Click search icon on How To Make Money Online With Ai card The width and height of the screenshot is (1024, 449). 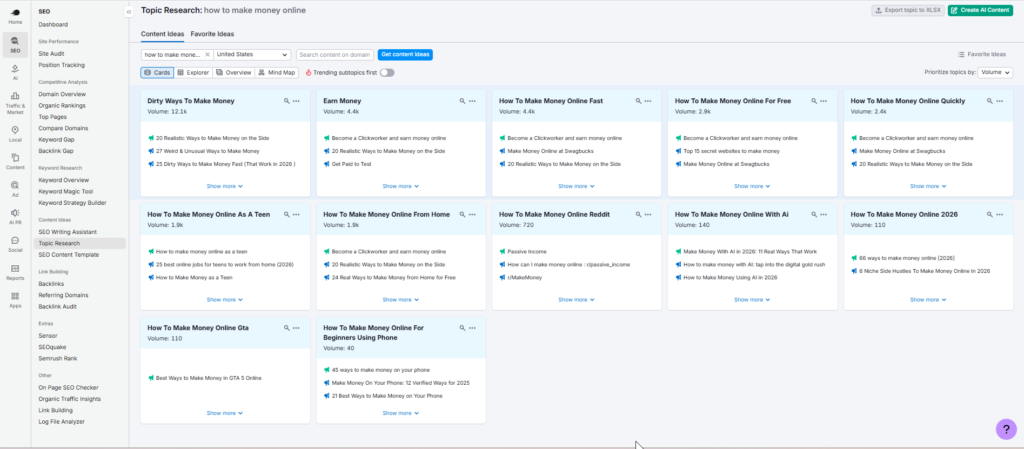point(814,215)
